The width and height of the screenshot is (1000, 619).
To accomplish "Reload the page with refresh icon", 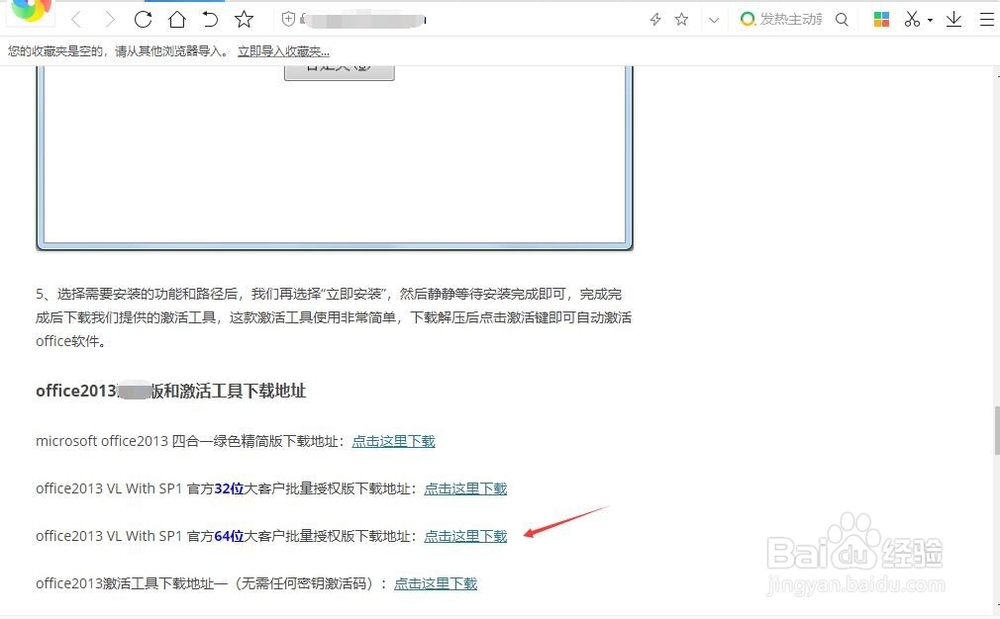I will (x=143, y=19).
